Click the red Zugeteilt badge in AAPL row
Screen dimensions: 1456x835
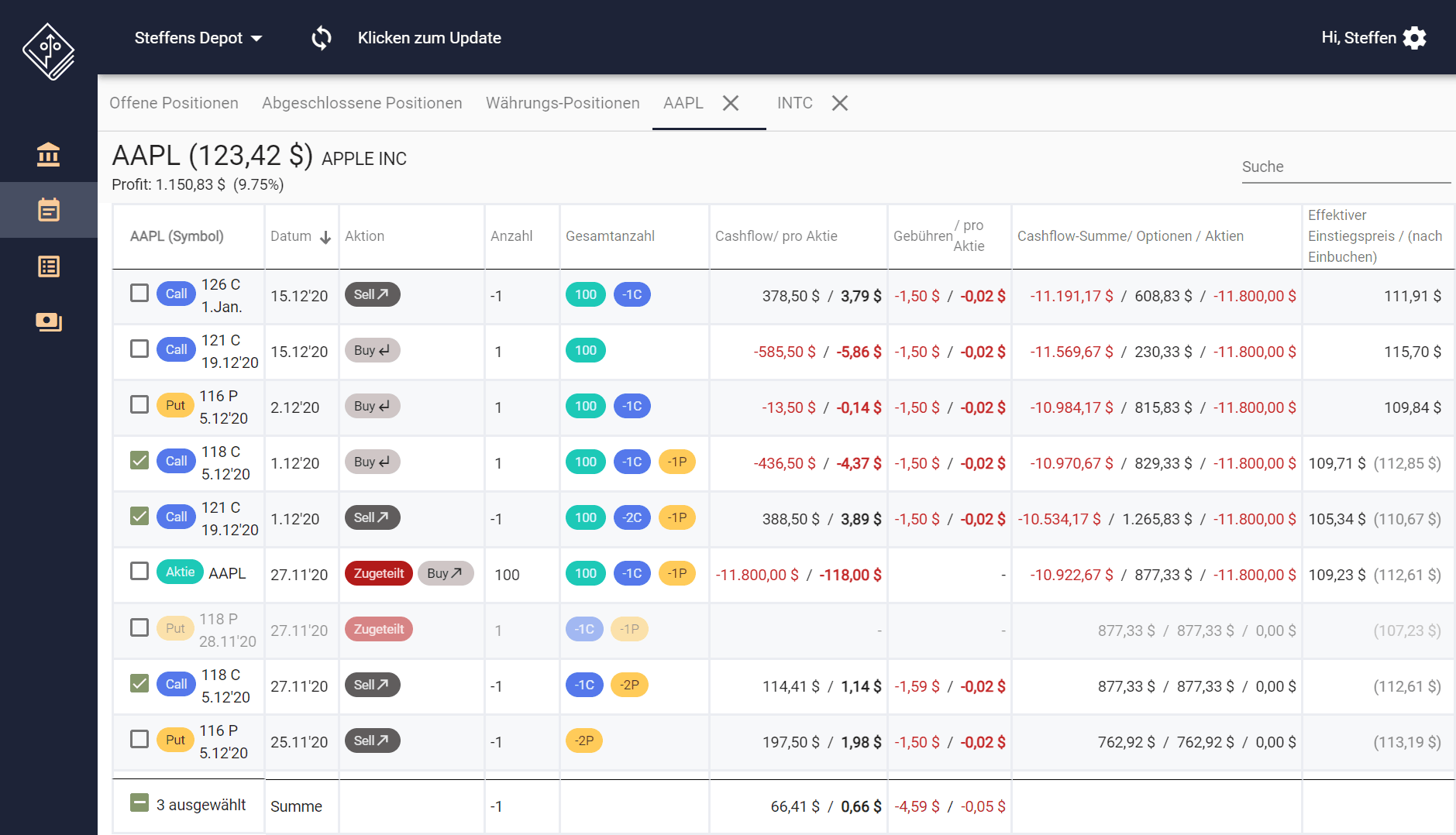(379, 573)
